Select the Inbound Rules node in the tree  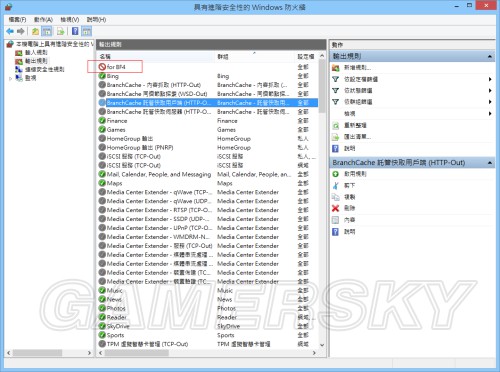[36, 52]
